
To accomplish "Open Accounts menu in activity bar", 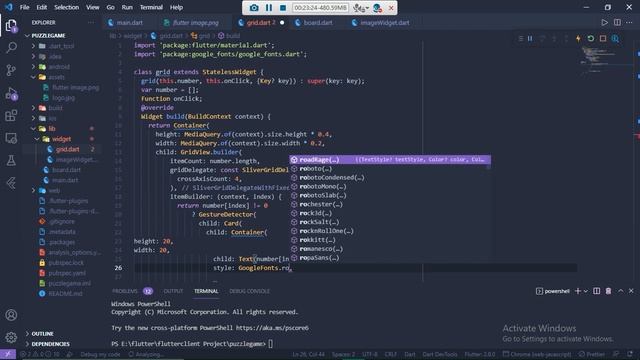I will pos(11,315).
